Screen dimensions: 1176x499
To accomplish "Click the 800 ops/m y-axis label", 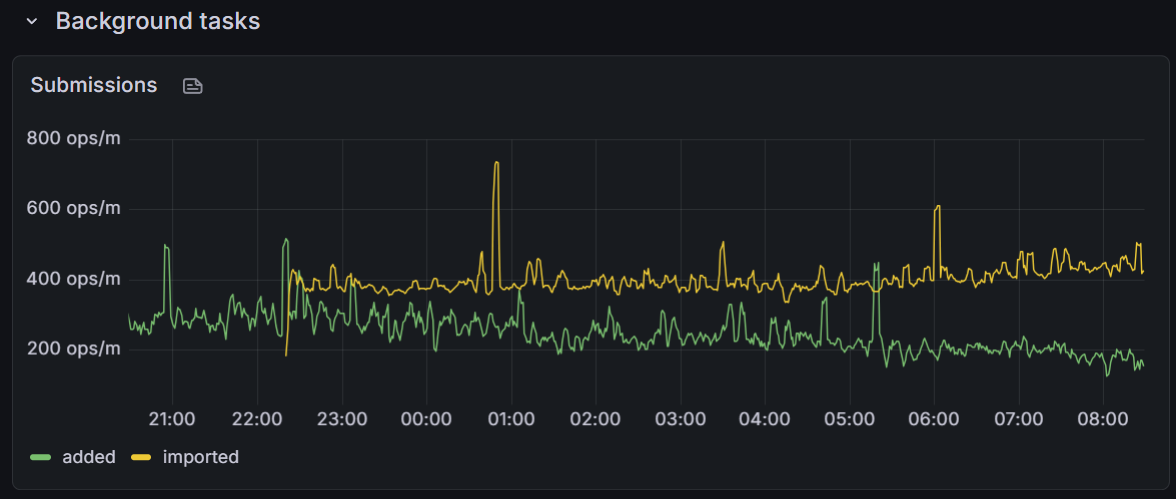I will (x=73, y=138).
